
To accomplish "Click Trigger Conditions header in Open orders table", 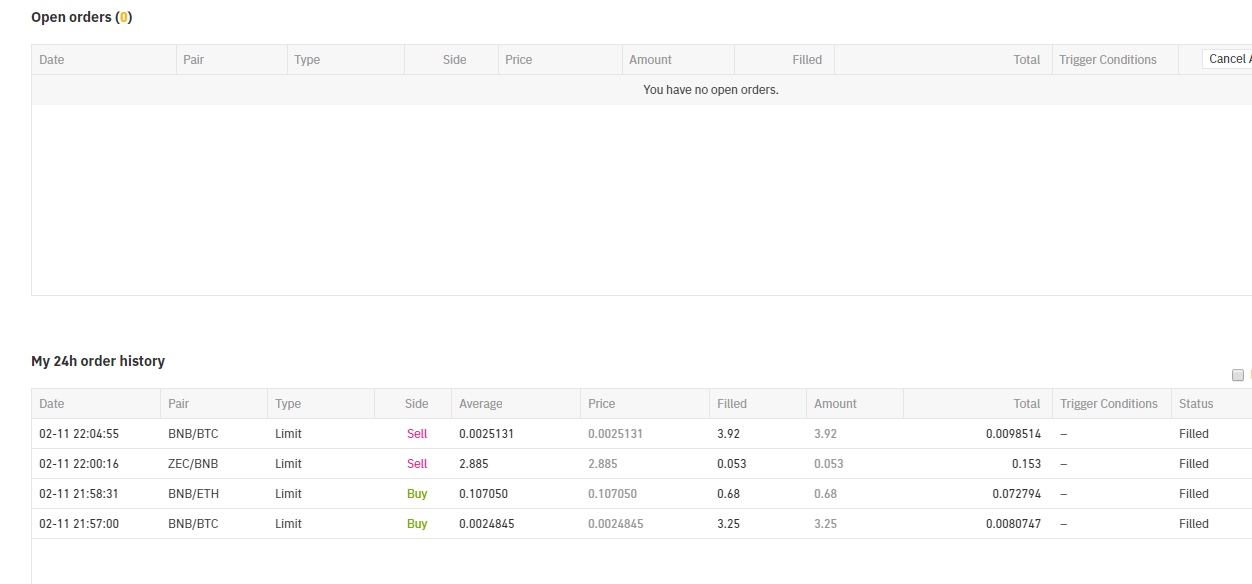I will click(1107, 60).
